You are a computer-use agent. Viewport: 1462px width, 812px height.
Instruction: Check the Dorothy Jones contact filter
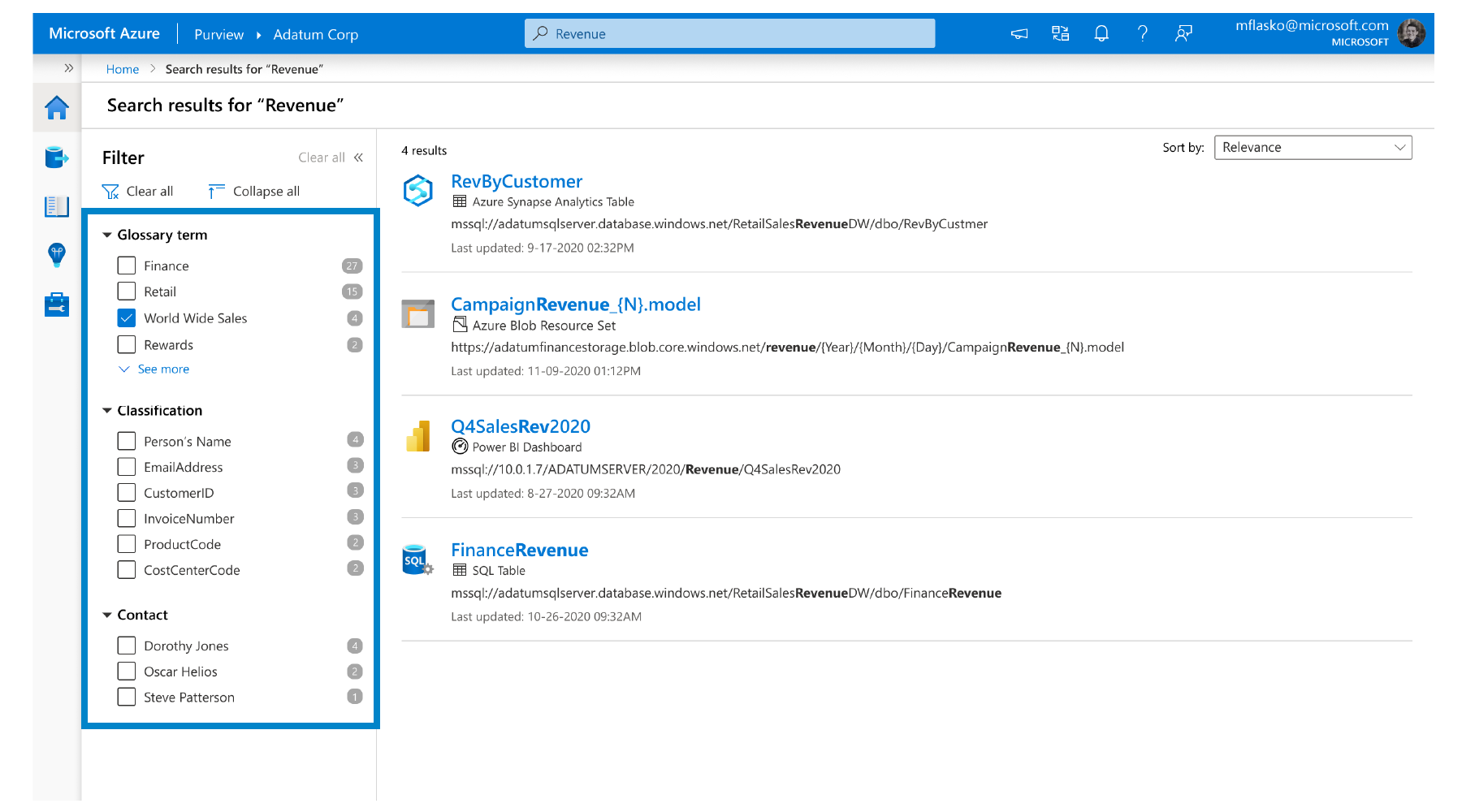(127, 646)
